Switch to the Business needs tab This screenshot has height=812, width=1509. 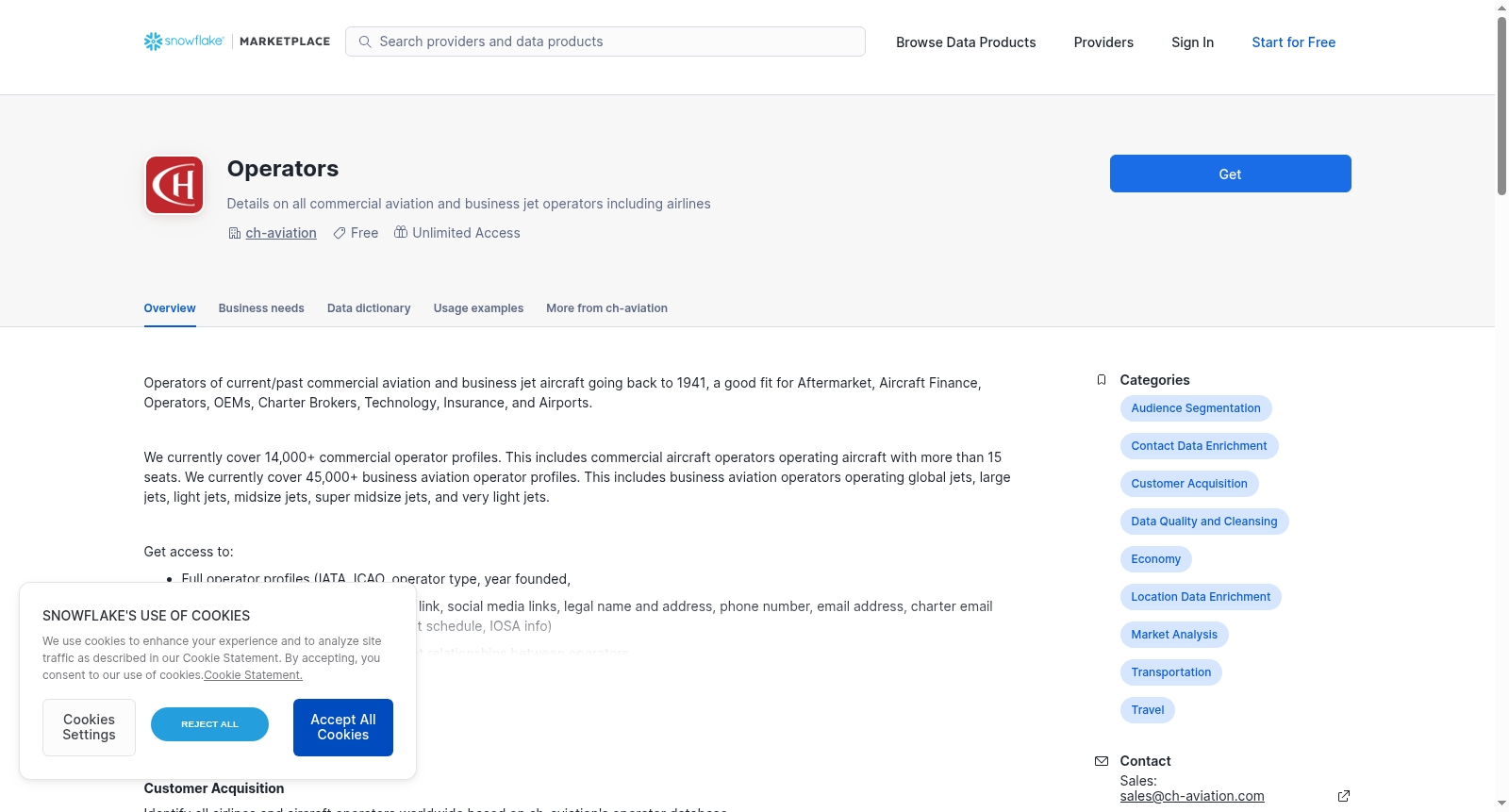tap(261, 308)
